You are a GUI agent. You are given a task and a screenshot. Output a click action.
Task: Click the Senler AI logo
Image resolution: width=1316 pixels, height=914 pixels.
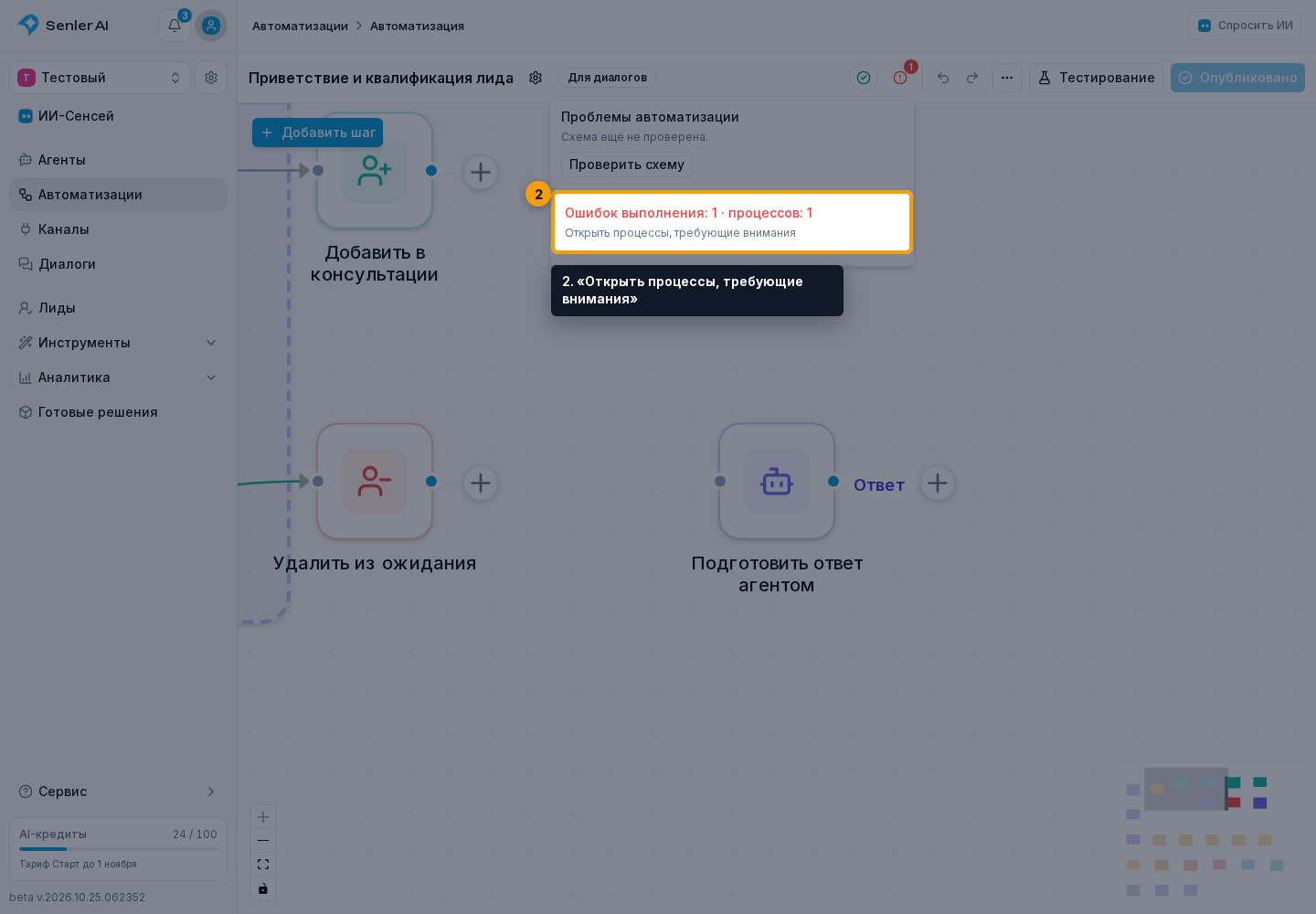(x=62, y=26)
